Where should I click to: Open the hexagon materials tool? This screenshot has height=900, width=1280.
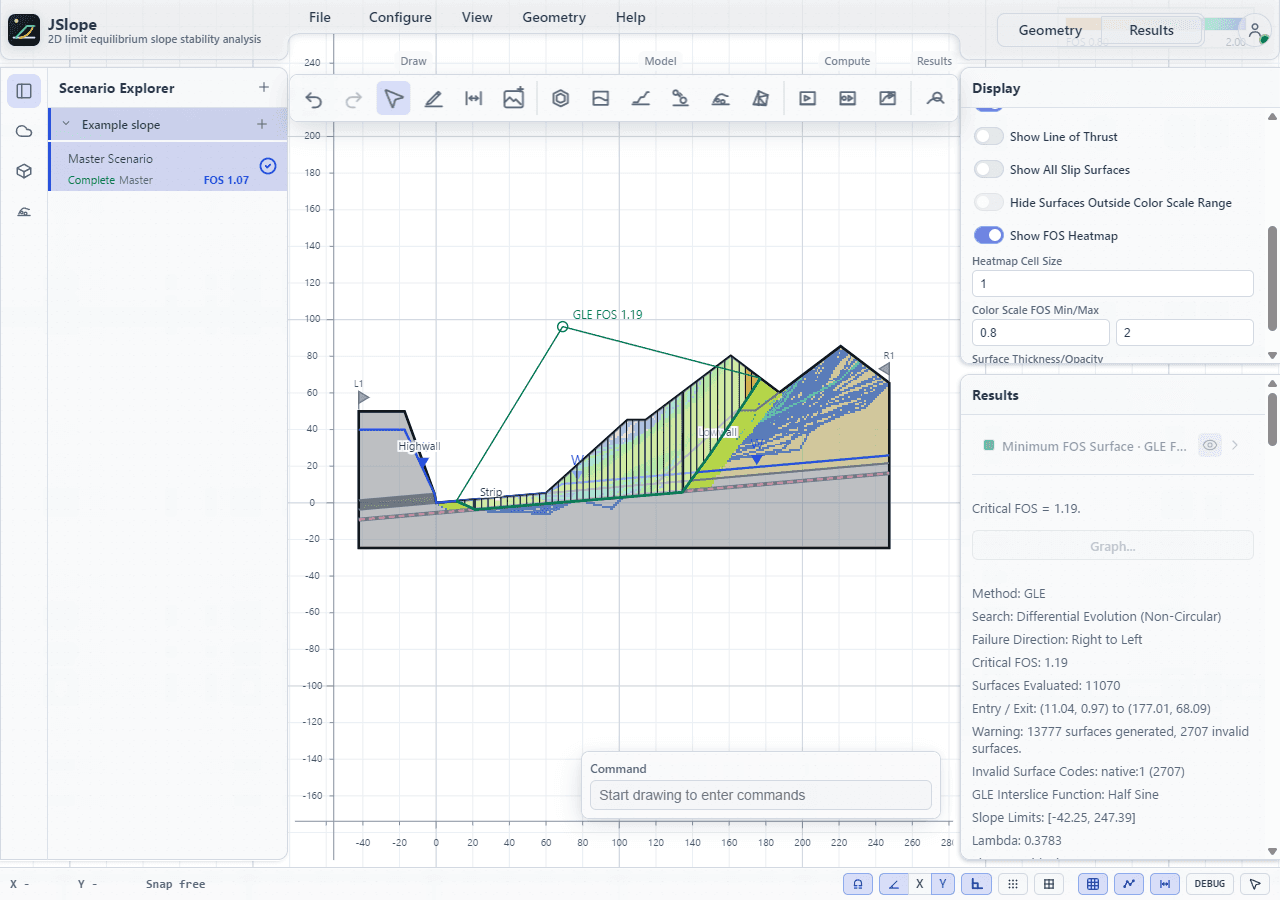(561, 99)
